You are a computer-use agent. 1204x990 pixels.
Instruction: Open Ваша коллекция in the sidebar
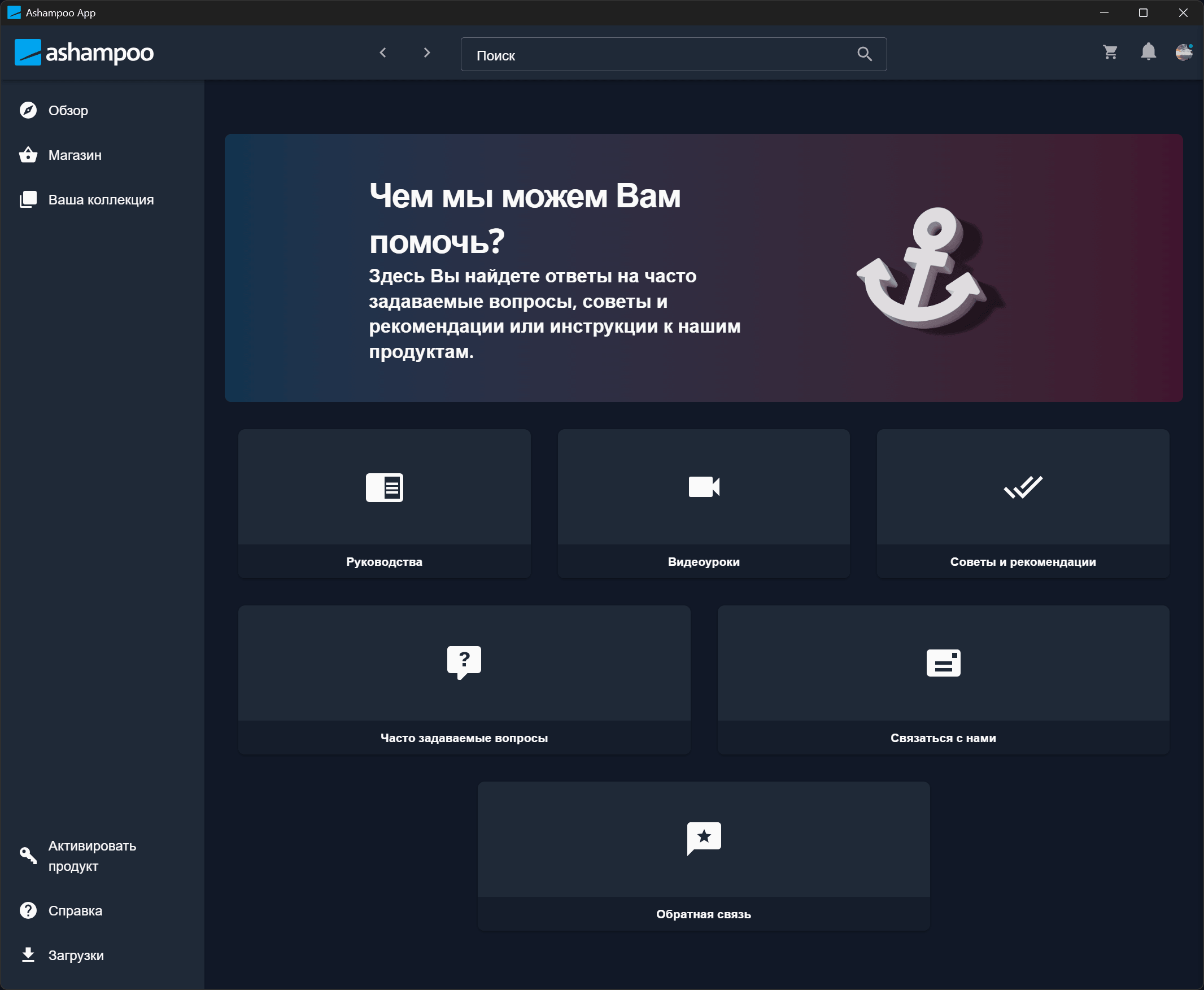tap(102, 199)
